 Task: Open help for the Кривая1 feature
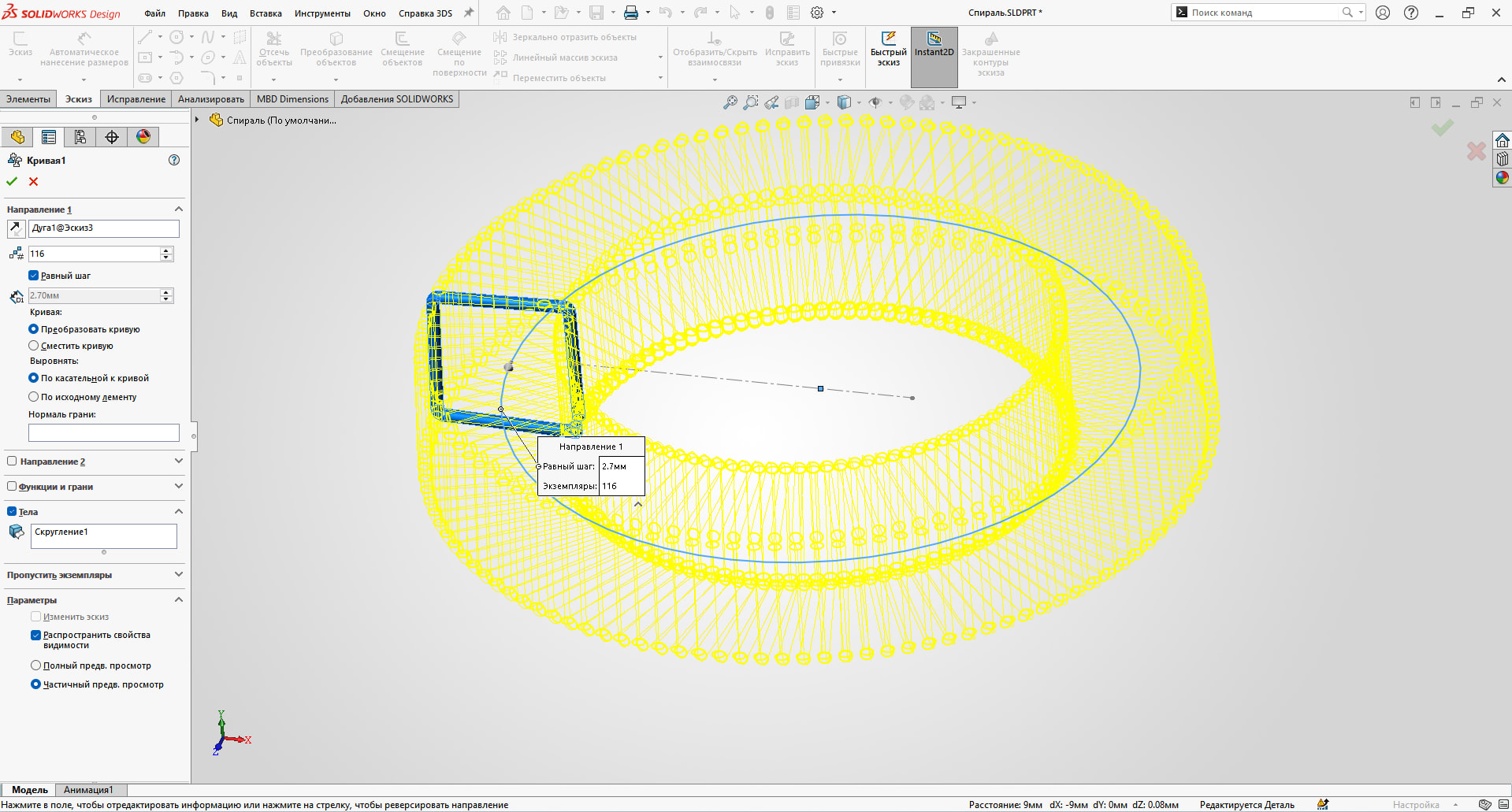click(x=174, y=160)
